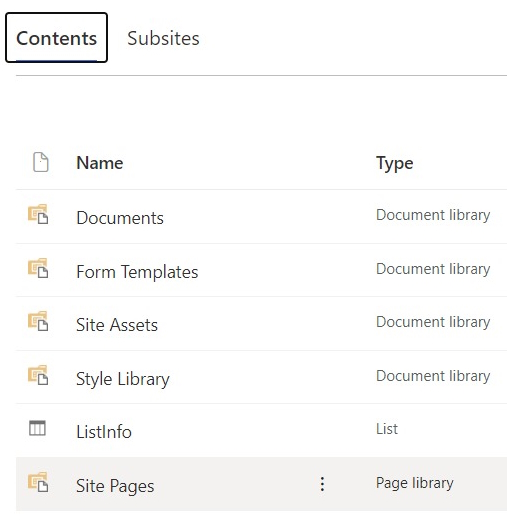Click the Style Library icon

click(38, 375)
